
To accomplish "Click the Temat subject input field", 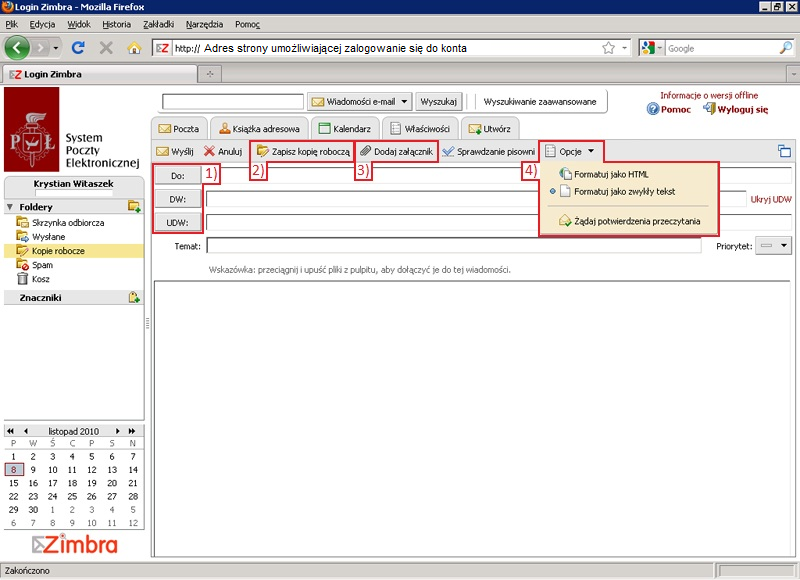I will tap(453, 245).
